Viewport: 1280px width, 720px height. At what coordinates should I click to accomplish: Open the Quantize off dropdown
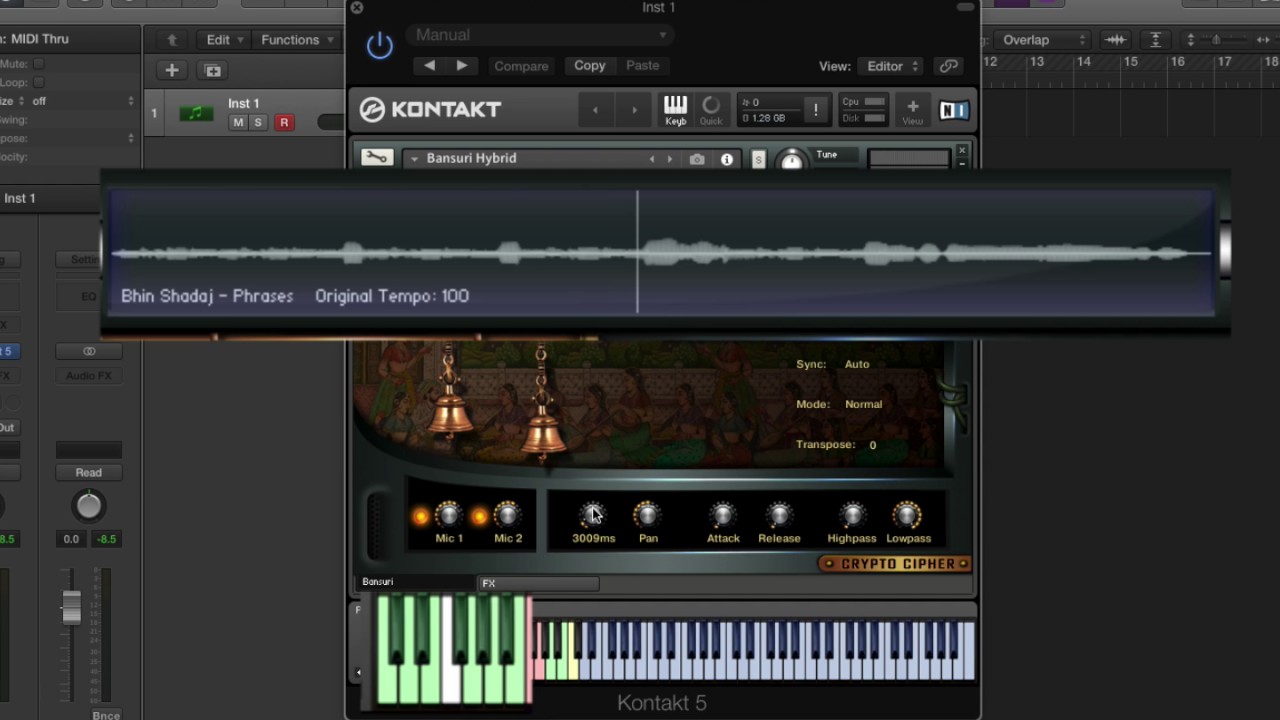click(x=84, y=101)
